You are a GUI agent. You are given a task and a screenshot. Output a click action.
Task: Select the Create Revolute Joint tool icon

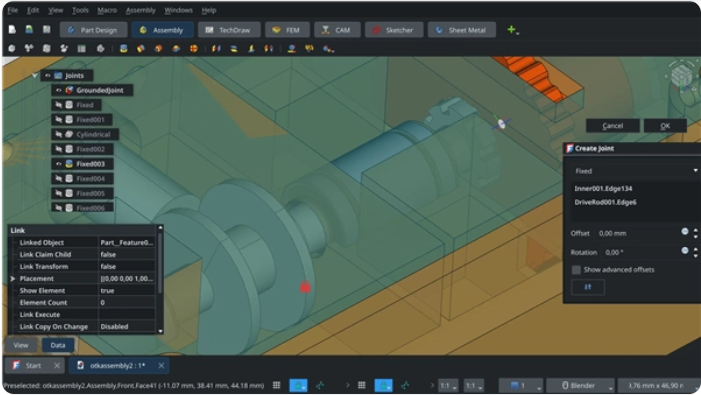pos(141,48)
